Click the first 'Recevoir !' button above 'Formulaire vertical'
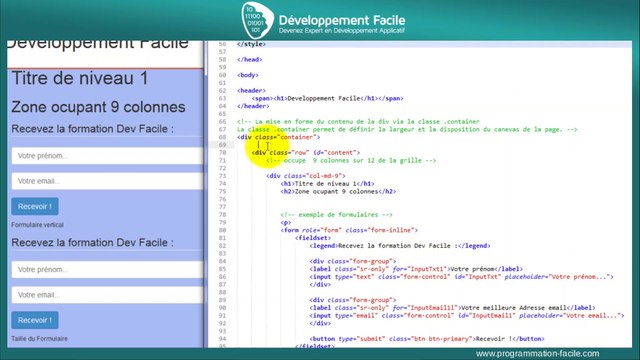 coord(35,207)
